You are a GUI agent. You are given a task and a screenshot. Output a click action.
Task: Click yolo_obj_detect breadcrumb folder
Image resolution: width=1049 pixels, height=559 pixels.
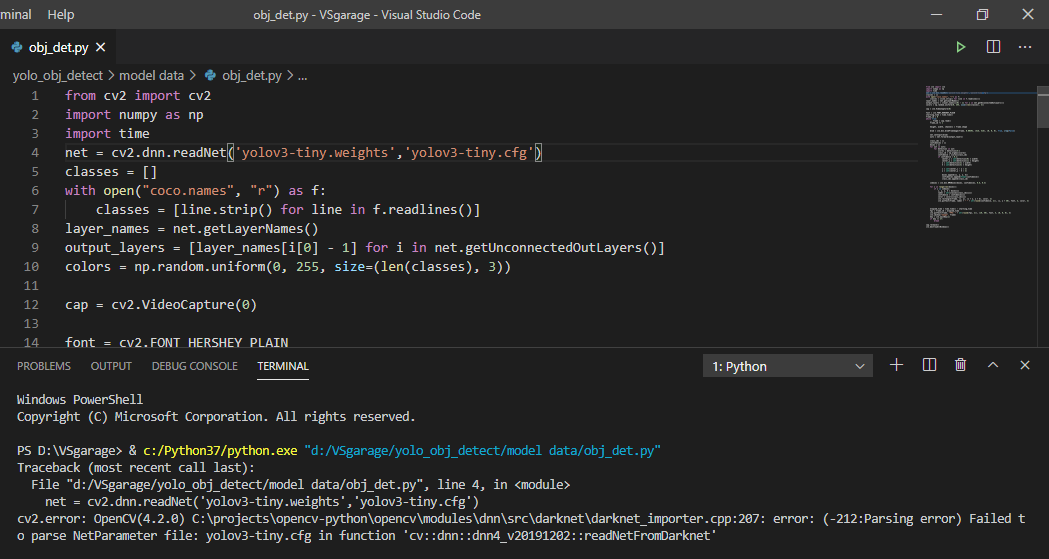tap(58, 76)
